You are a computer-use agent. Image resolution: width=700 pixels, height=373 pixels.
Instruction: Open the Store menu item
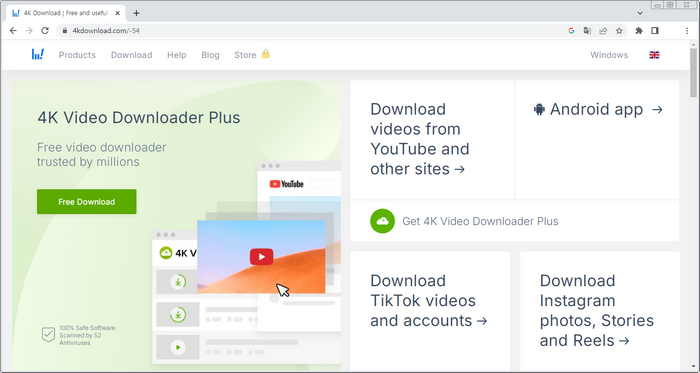point(245,55)
